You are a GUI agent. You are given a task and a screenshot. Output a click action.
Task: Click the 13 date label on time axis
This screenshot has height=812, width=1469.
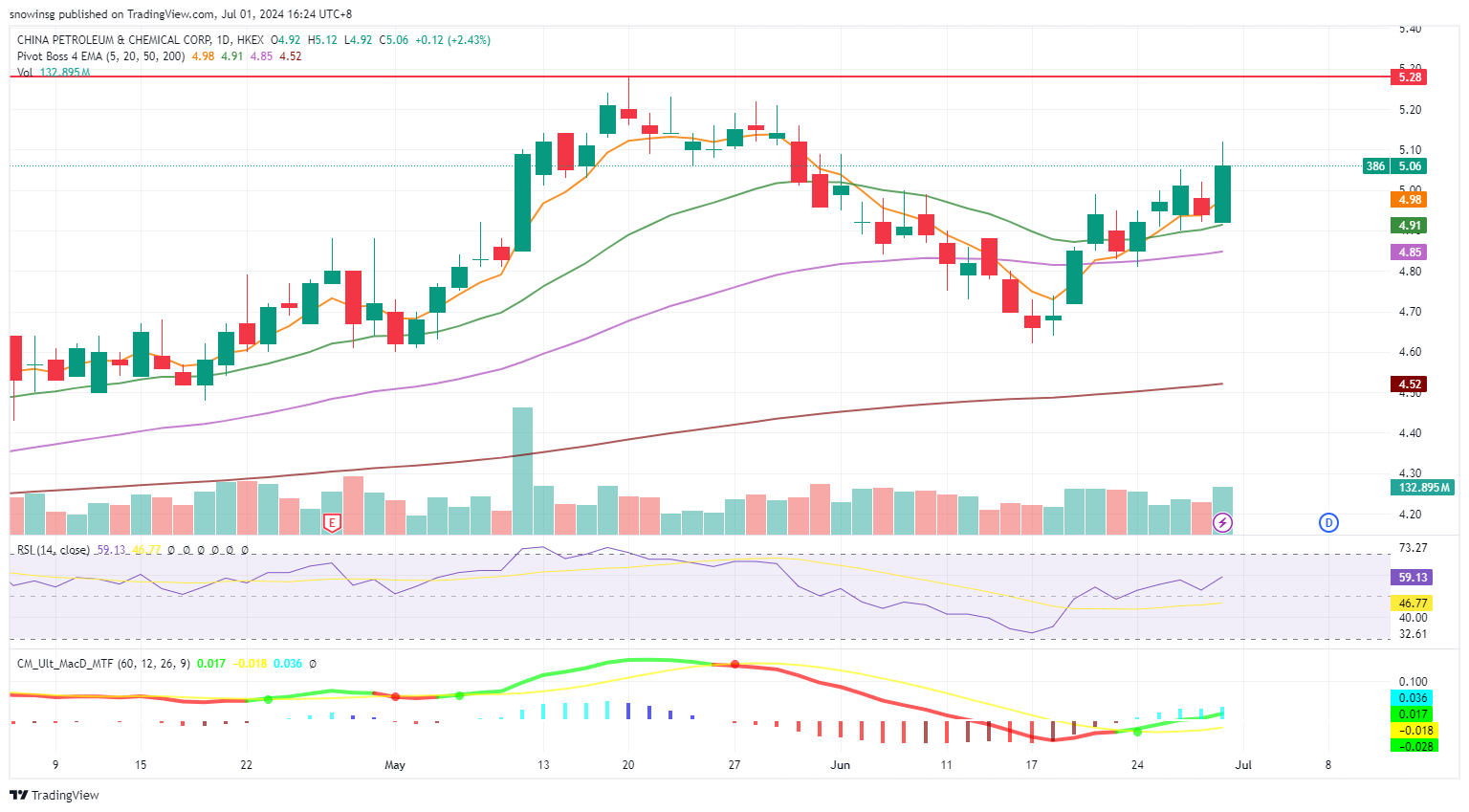(x=543, y=764)
